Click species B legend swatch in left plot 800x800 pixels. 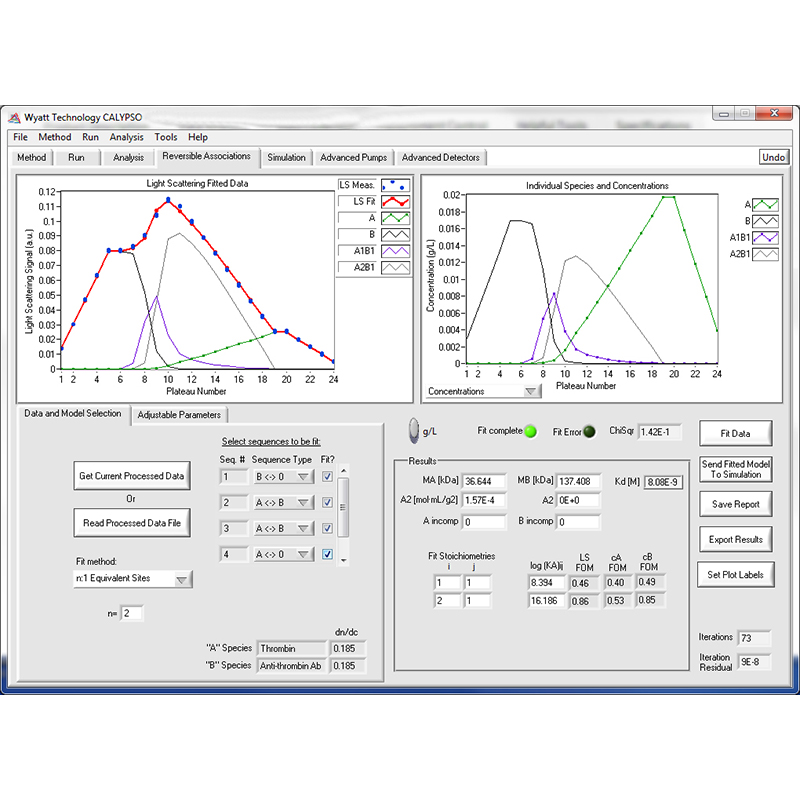[395, 235]
